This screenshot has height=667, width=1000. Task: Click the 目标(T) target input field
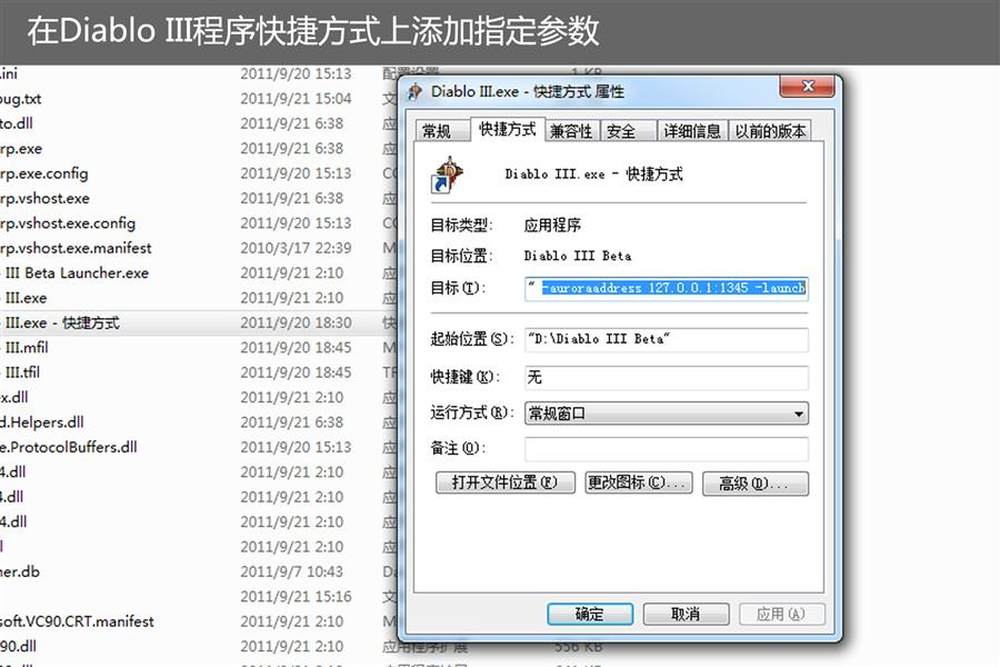tap(666, 288)
